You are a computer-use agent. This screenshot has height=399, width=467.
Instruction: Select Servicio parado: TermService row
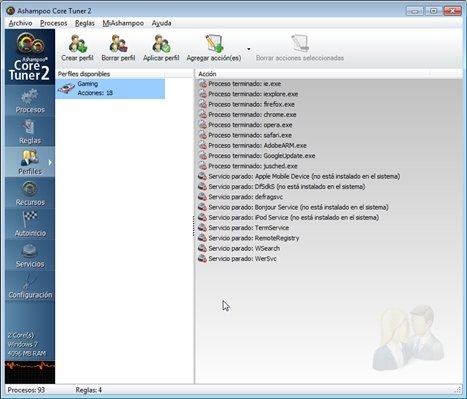click(x=249, y=228)
